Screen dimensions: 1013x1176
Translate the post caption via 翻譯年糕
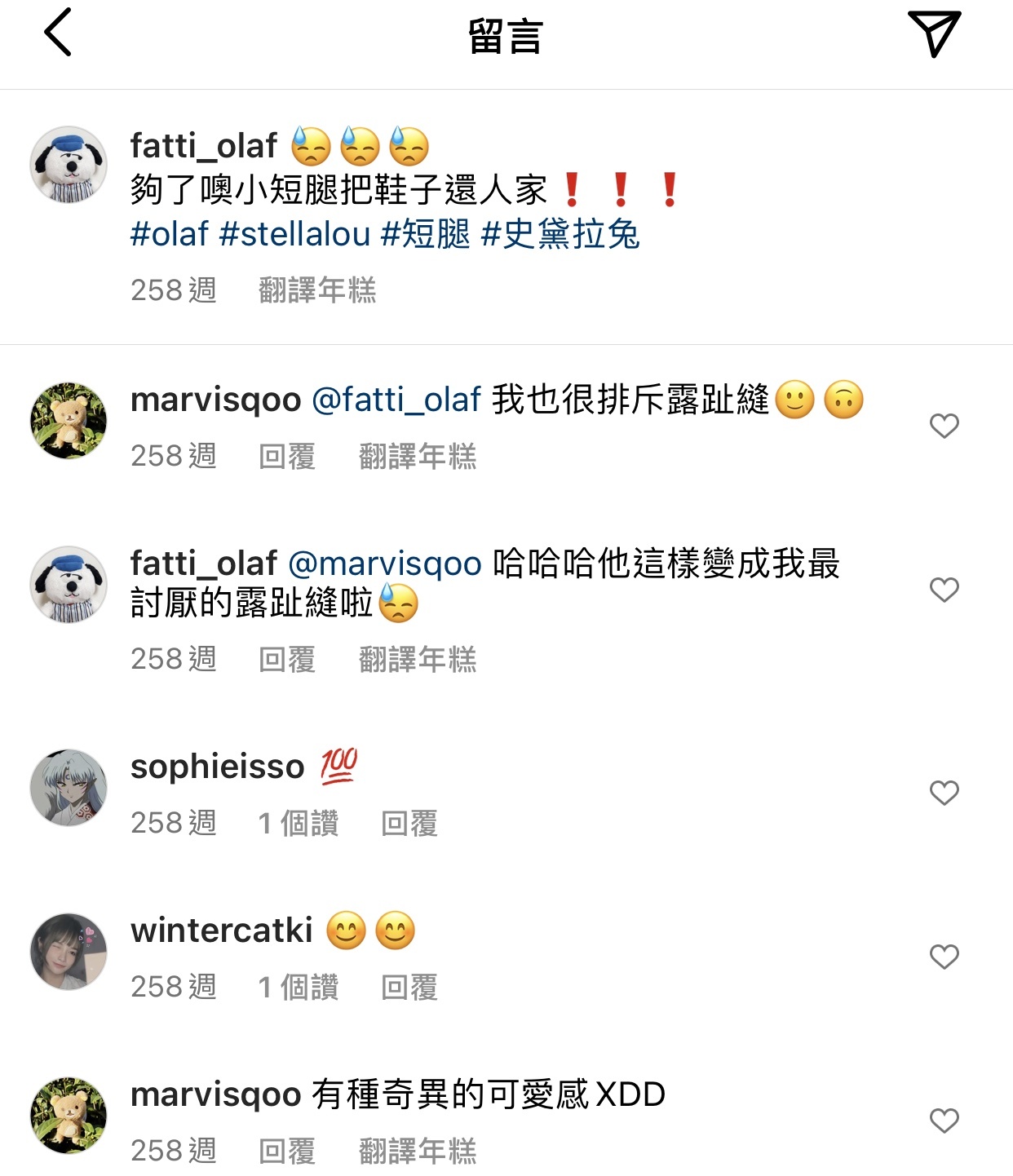point(317,290)
